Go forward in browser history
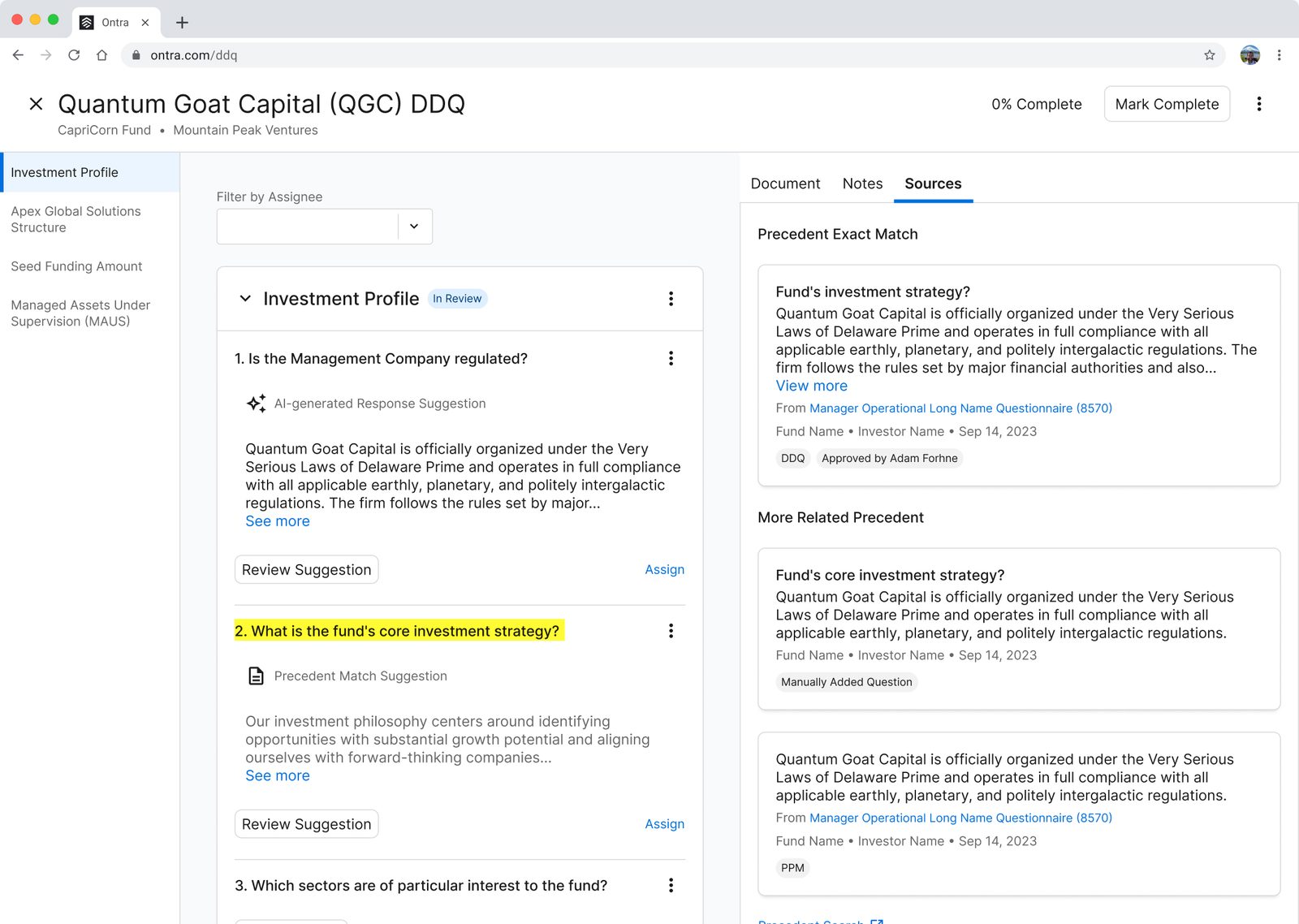 [46, 55]
